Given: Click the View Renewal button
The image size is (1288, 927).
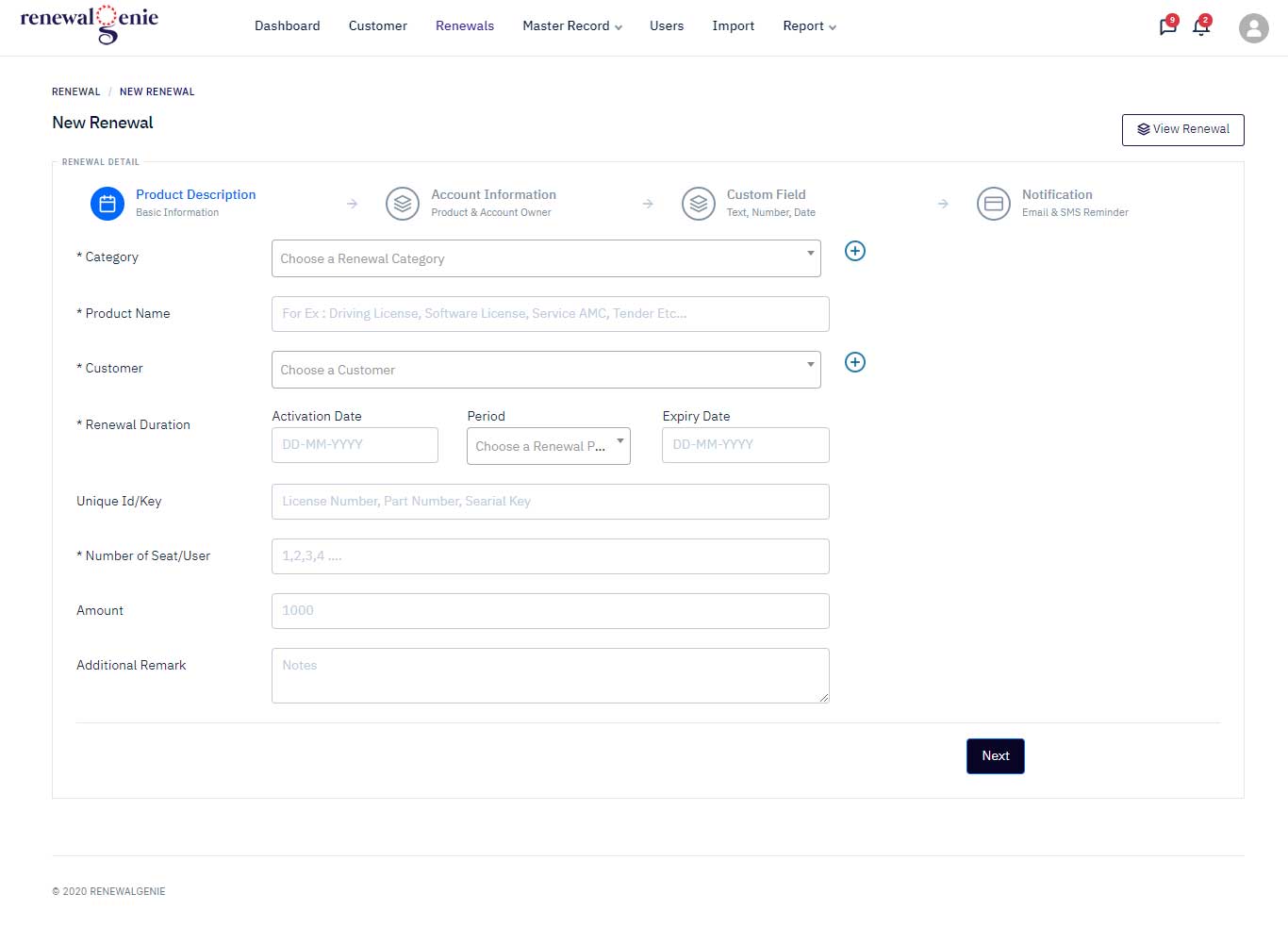Looking at the screenshot, I should click(1183, 130).
